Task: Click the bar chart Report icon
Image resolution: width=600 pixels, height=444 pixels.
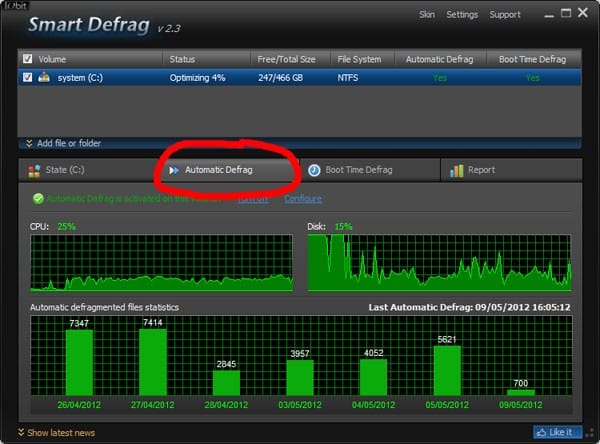Action: [457, 171]
